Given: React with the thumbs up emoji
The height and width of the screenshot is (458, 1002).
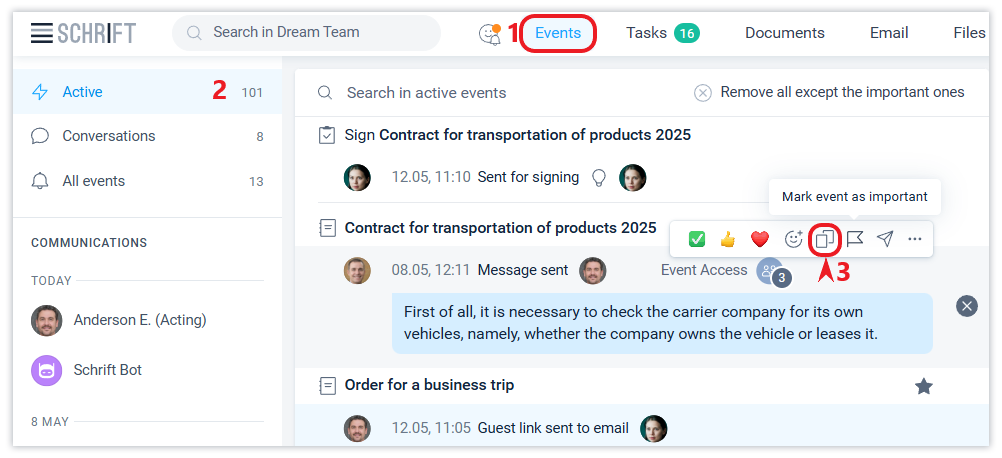Looking at the screenshot, I should 728,239.
